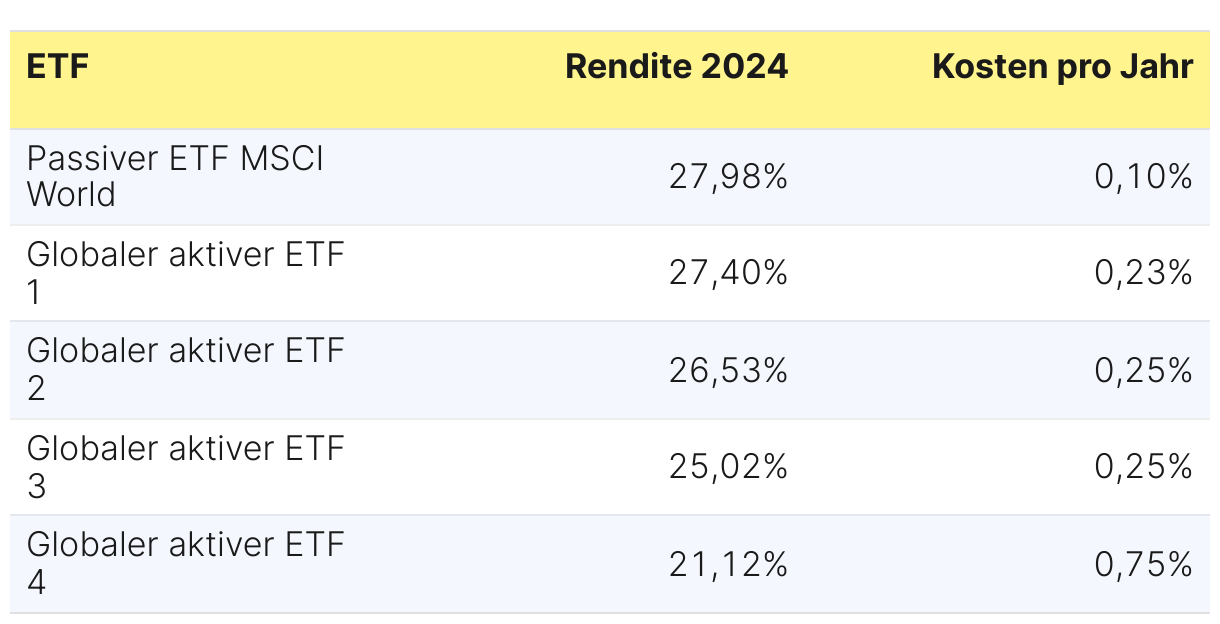This screenshot has height=624, width=1220.
Task: Click the 27,40% return value
Action: (728, 273)
